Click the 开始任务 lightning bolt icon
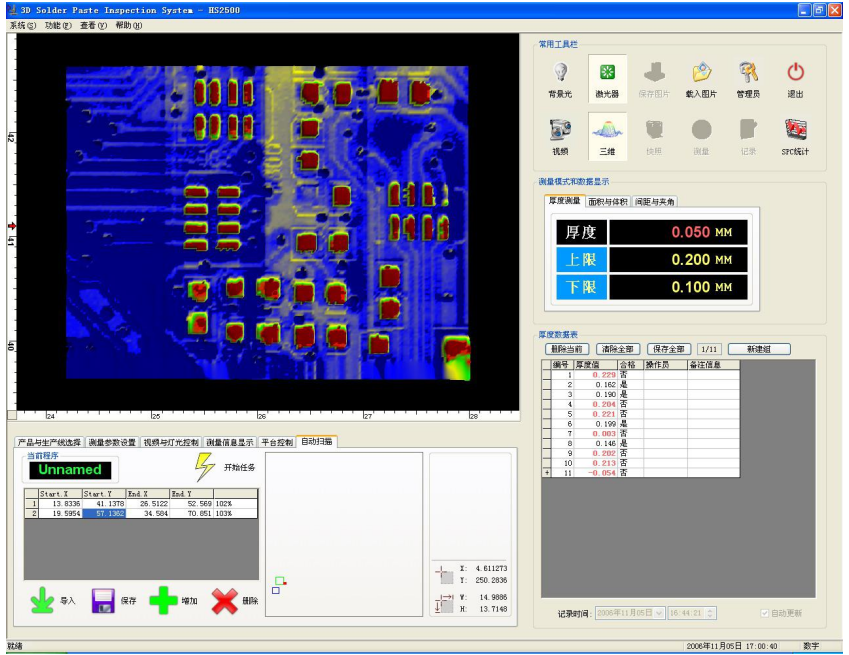 pyautogui.click(x=204, y=467)
